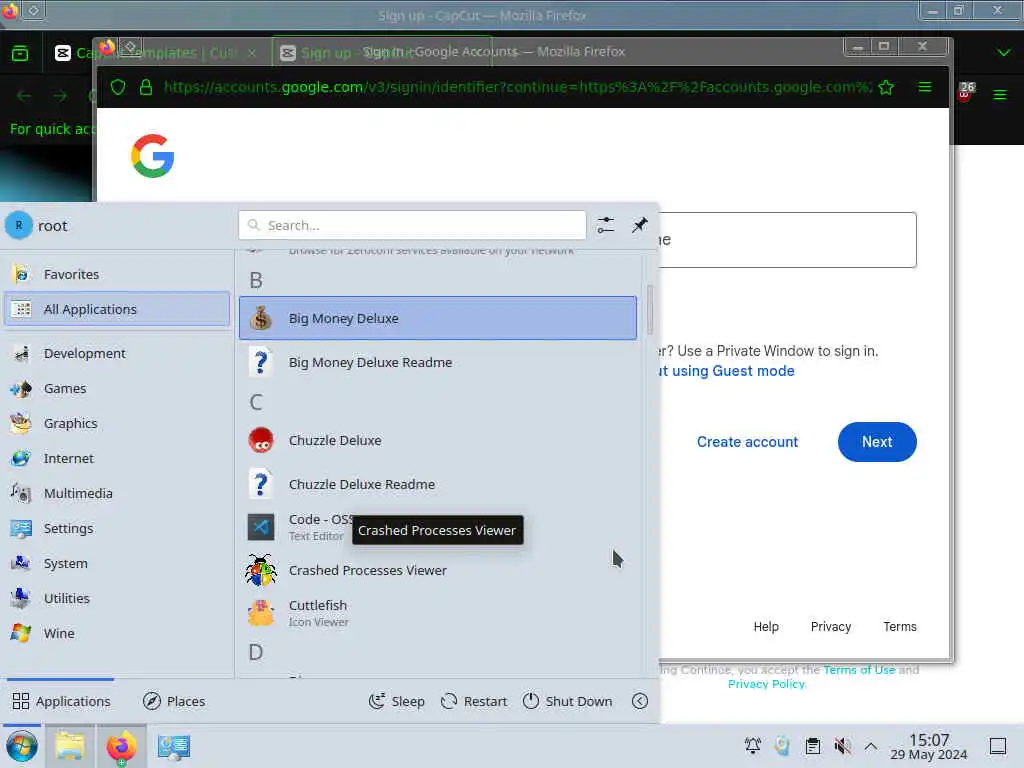Click tracking protection shield icon
This screenshot has height=768, width=1024.
(x=118, y=87)
